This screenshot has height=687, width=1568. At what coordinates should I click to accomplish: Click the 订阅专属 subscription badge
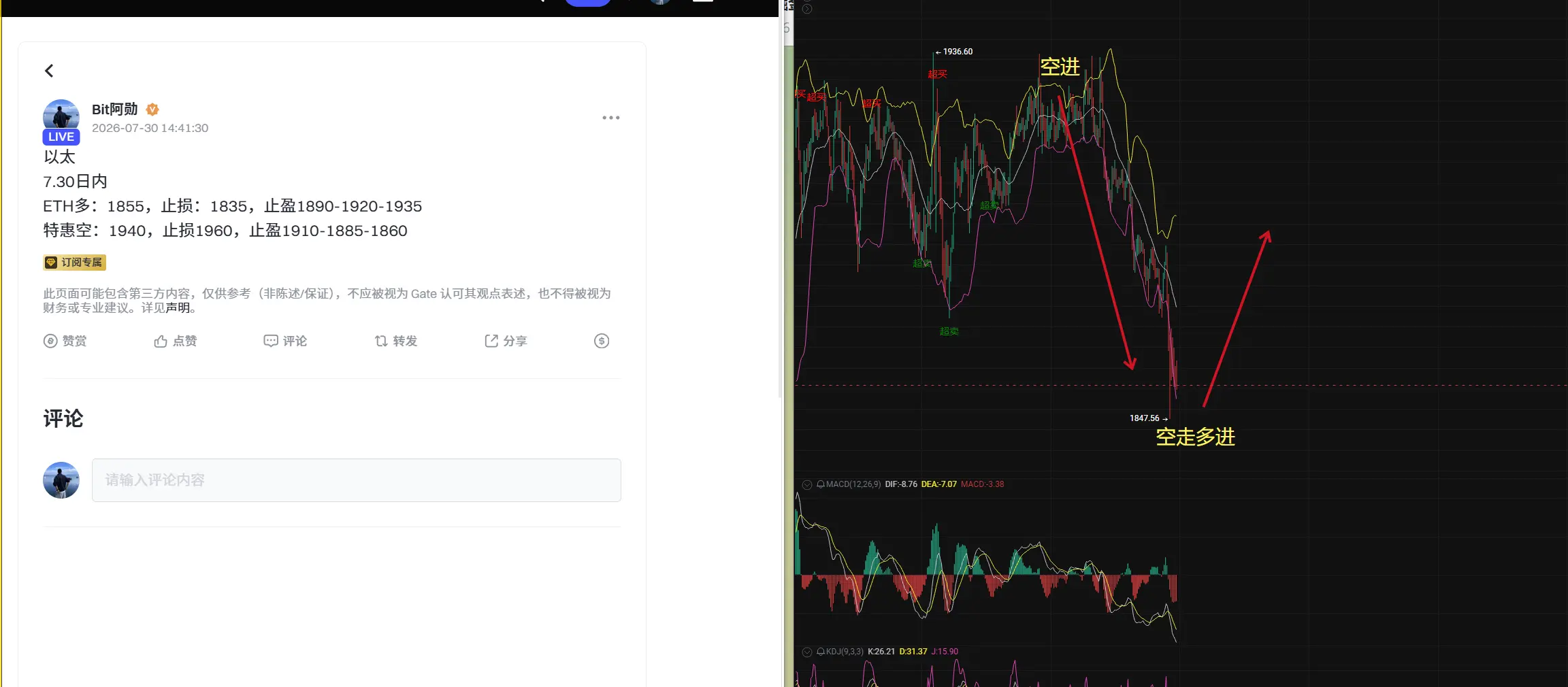[x=75, y=263]
